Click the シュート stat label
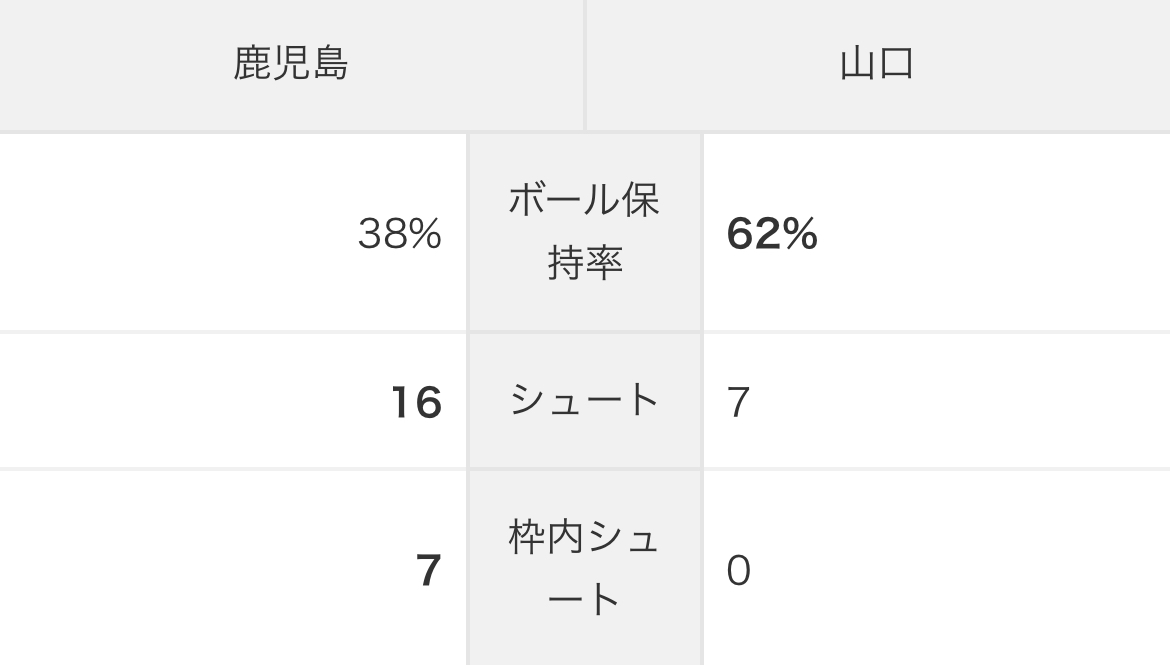 pos(585,401)
